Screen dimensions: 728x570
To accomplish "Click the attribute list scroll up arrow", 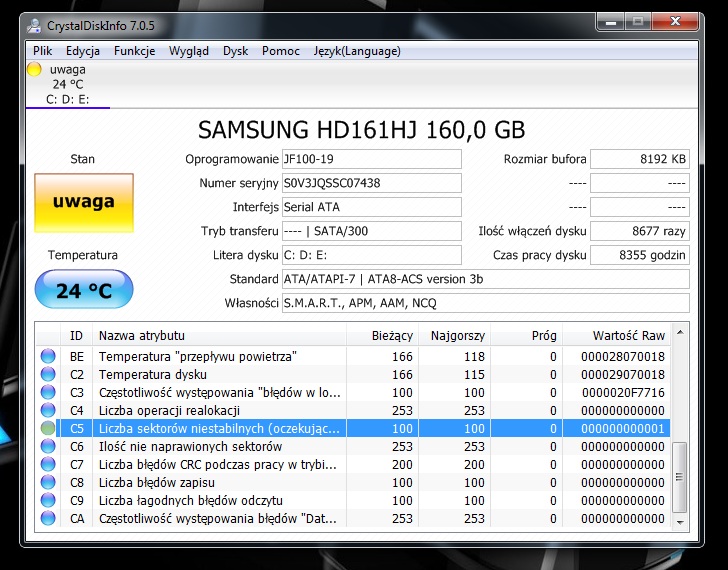I will (680, 332).
